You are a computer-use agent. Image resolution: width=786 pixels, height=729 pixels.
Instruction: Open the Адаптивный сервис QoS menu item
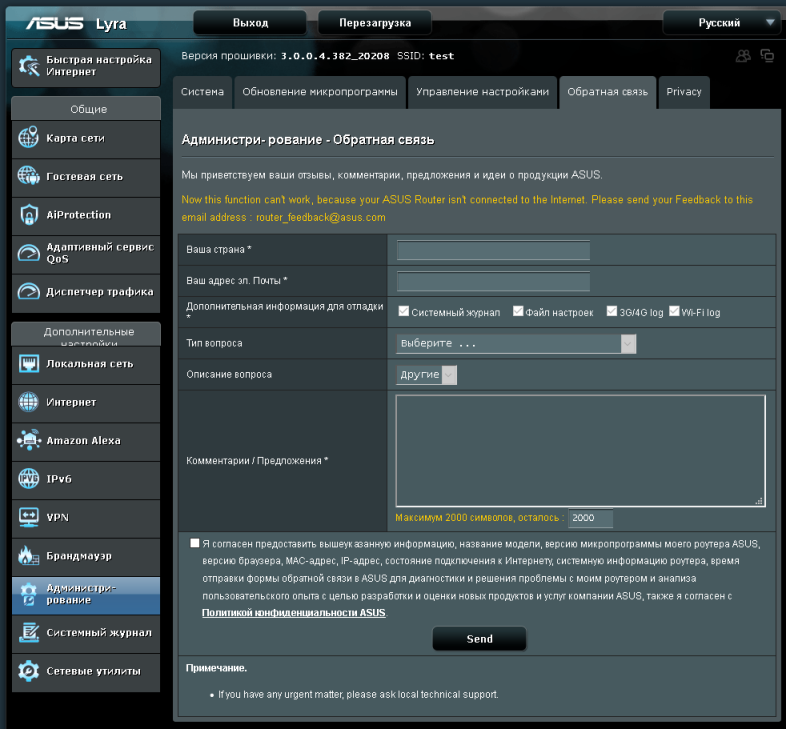tap(86, 254)
